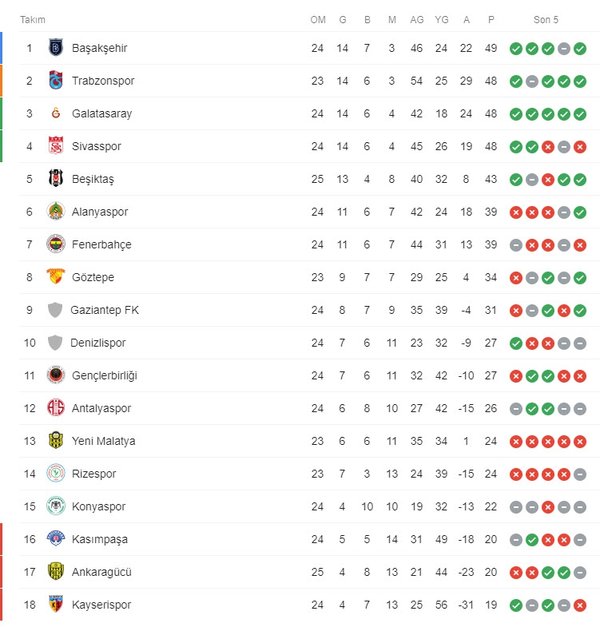Select the Rizespor team name
The width and height of the screenshot is (600, 627).
tap(94, 474)
